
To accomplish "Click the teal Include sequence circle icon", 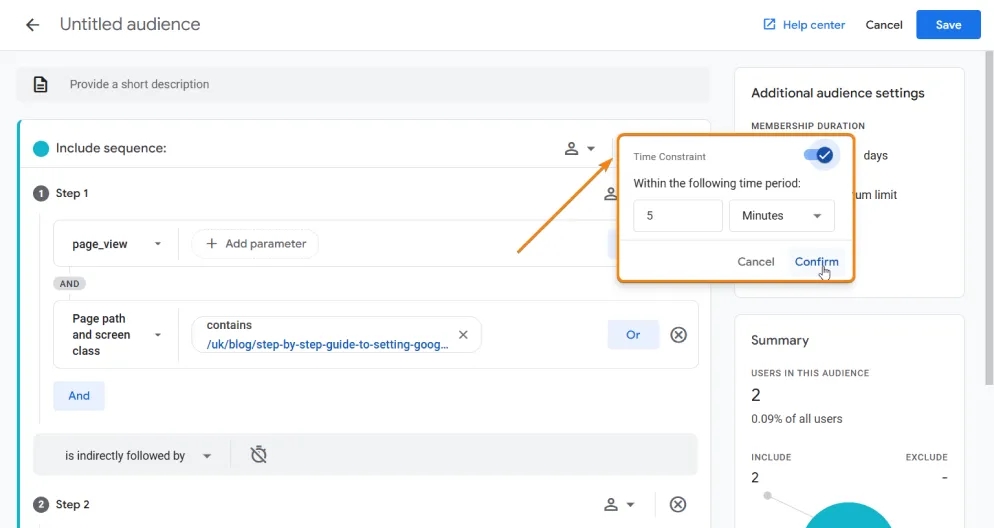I will (x=41, y=148).
